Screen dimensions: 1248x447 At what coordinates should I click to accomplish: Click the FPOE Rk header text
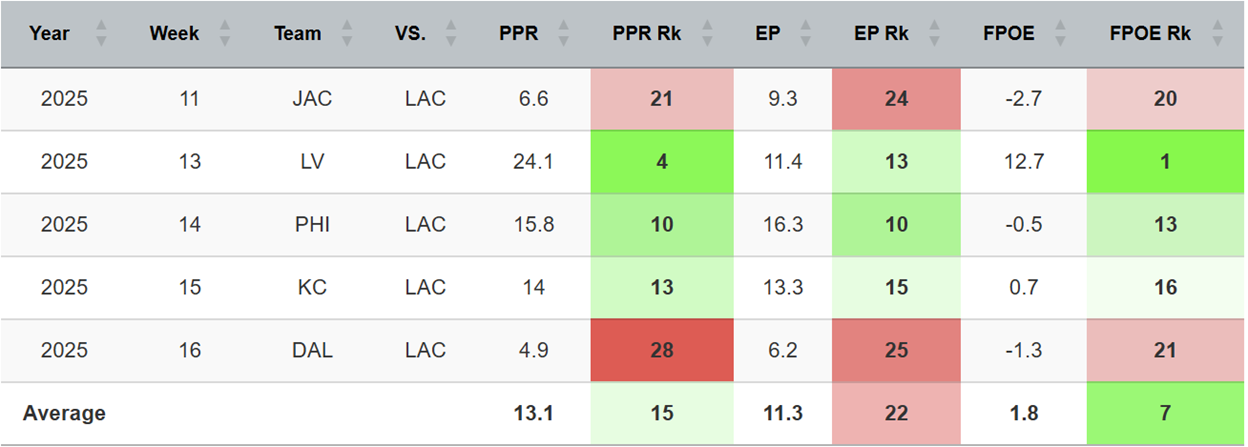(x=1150, y=34)
